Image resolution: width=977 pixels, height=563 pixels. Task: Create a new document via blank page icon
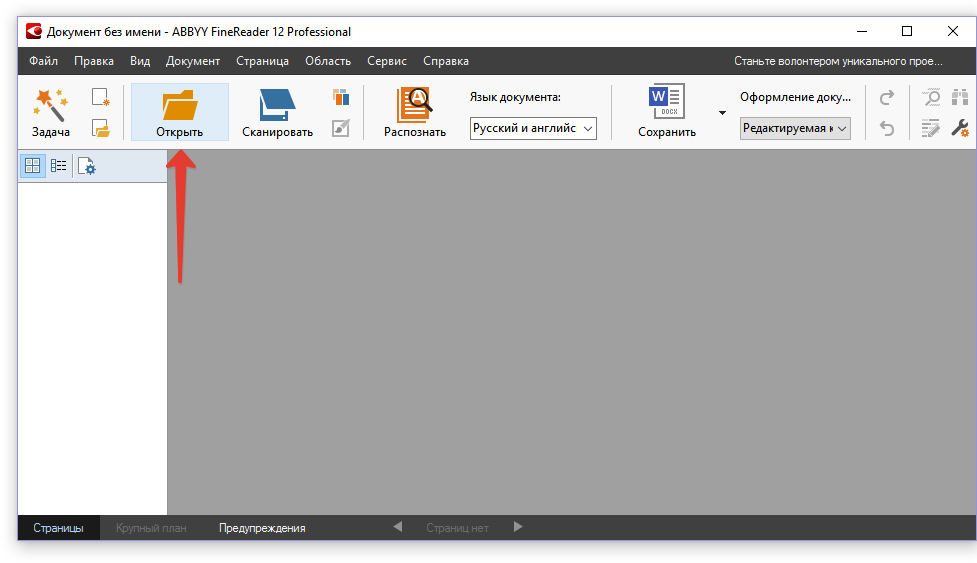100,97
